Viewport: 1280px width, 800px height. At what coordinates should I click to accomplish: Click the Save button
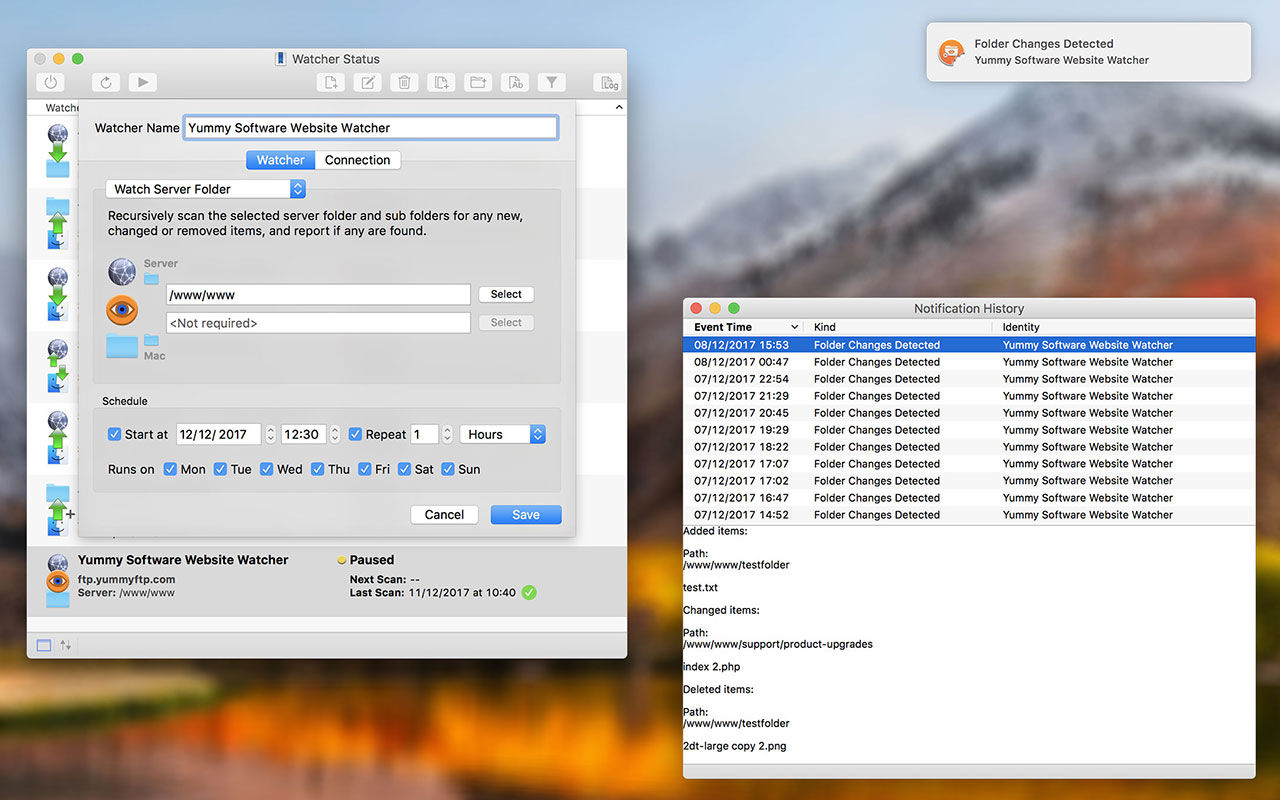pyautogui.click(x=526, y=515)
